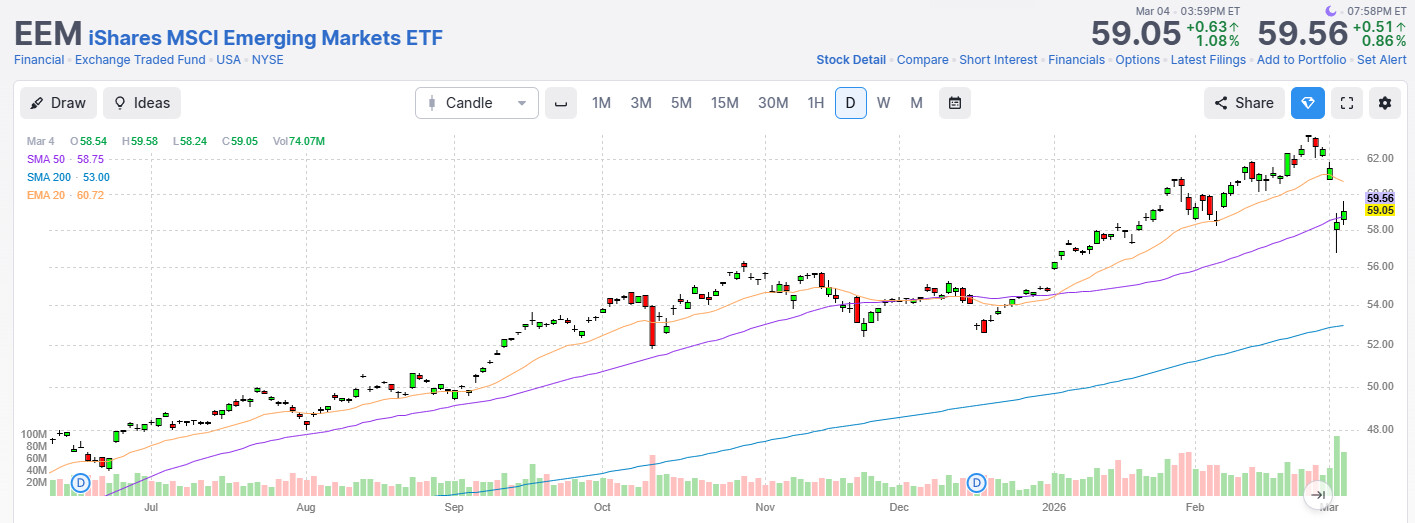Click the June dividend 'D' marker
The height and width of the screenshot is (523, 1415).
[81, 484]
